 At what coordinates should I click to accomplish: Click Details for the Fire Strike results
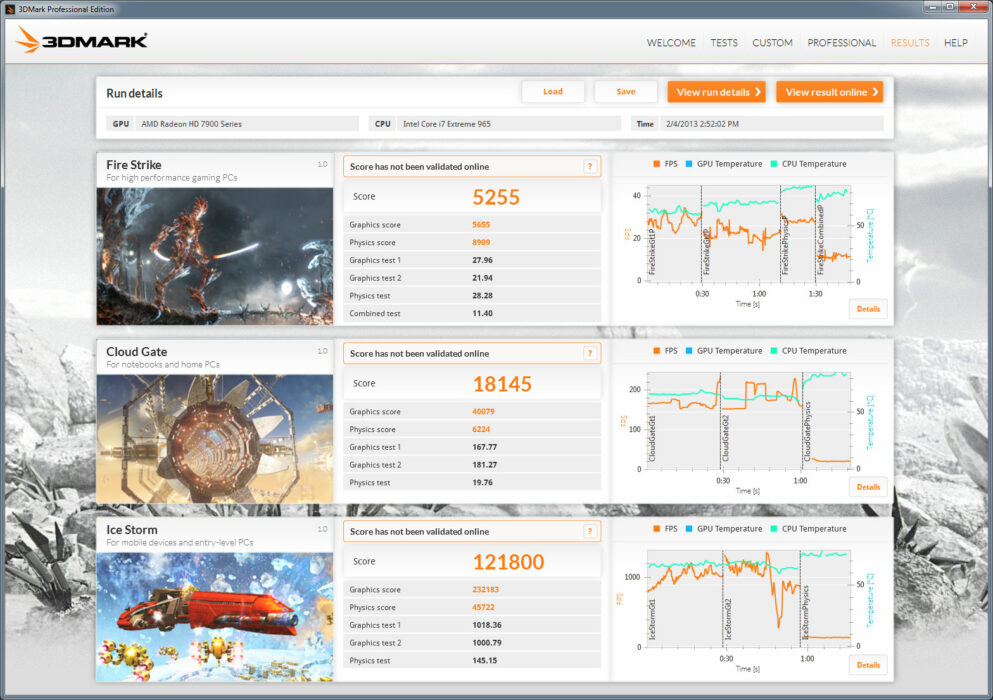pos(867,309)
